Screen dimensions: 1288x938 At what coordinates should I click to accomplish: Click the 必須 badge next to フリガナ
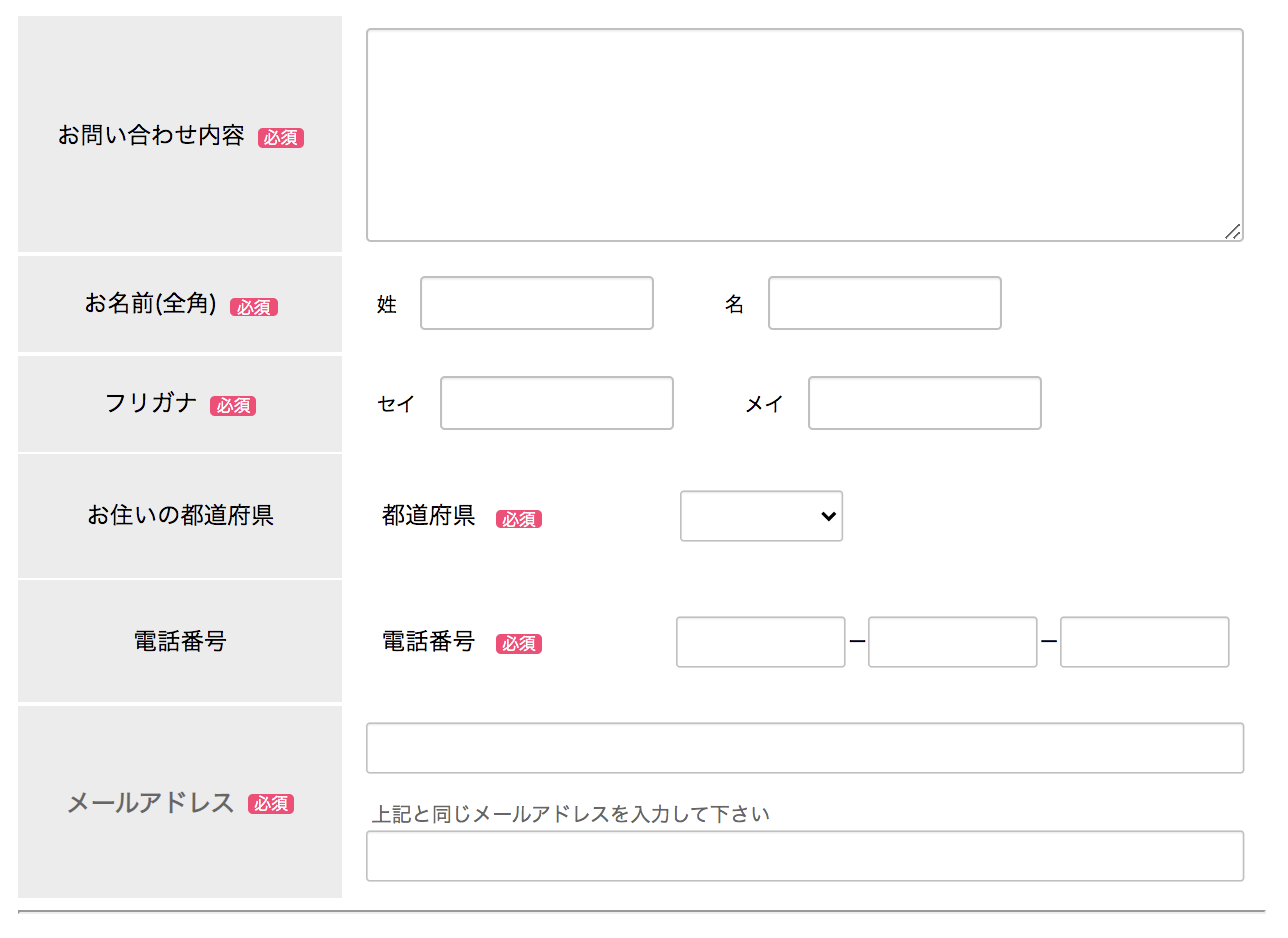point(232,406)
